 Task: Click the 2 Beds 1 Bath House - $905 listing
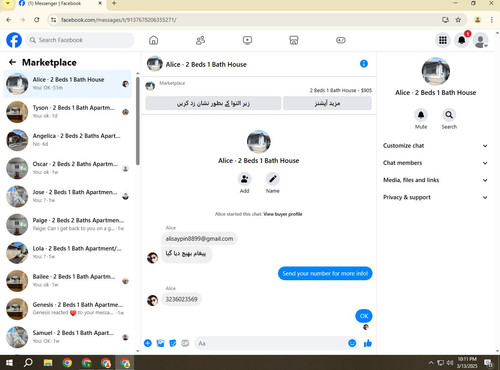[x=341, y=90]
